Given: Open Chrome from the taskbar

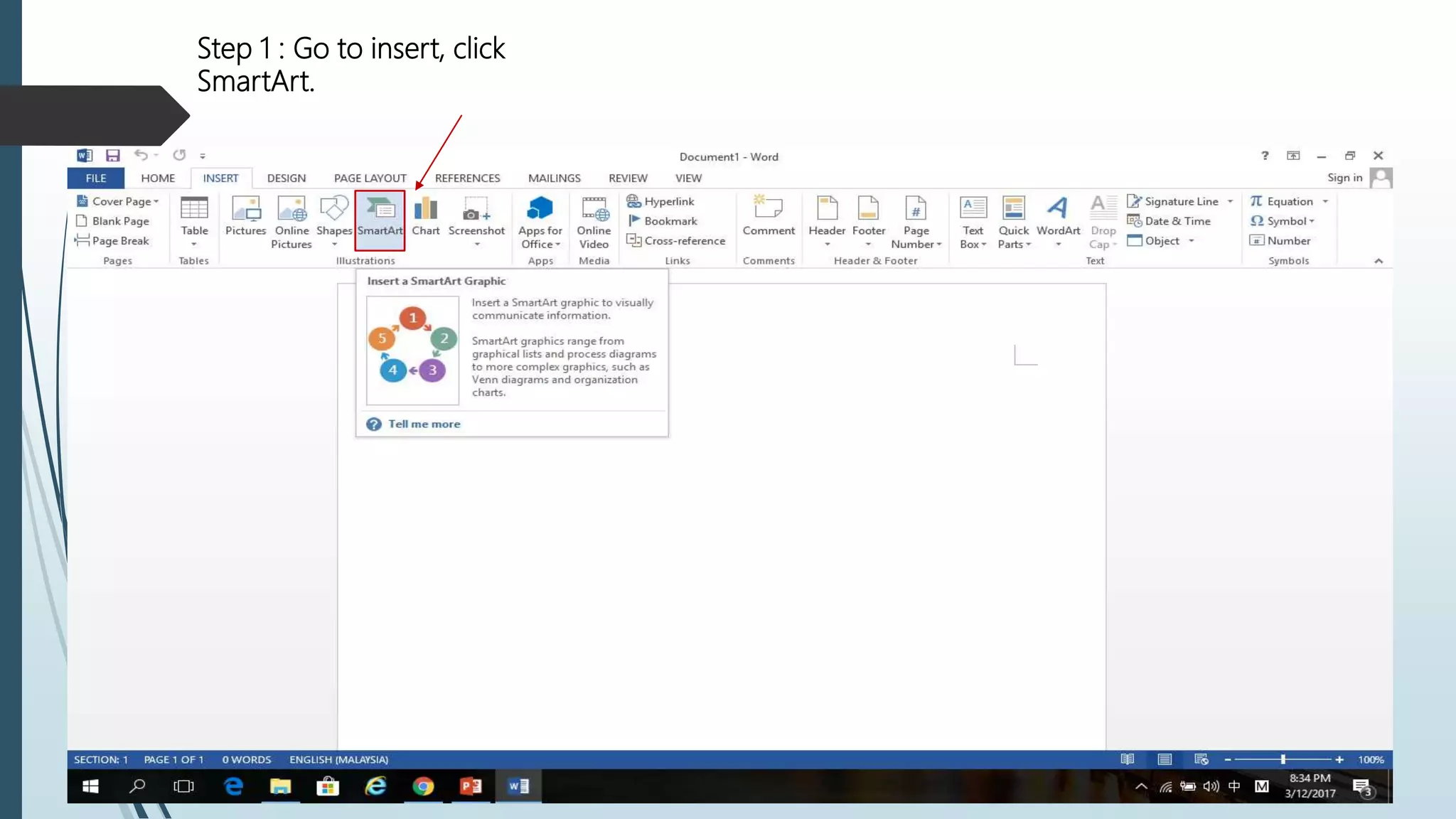Looking at the screenshot, I should (x=423, y=786).
